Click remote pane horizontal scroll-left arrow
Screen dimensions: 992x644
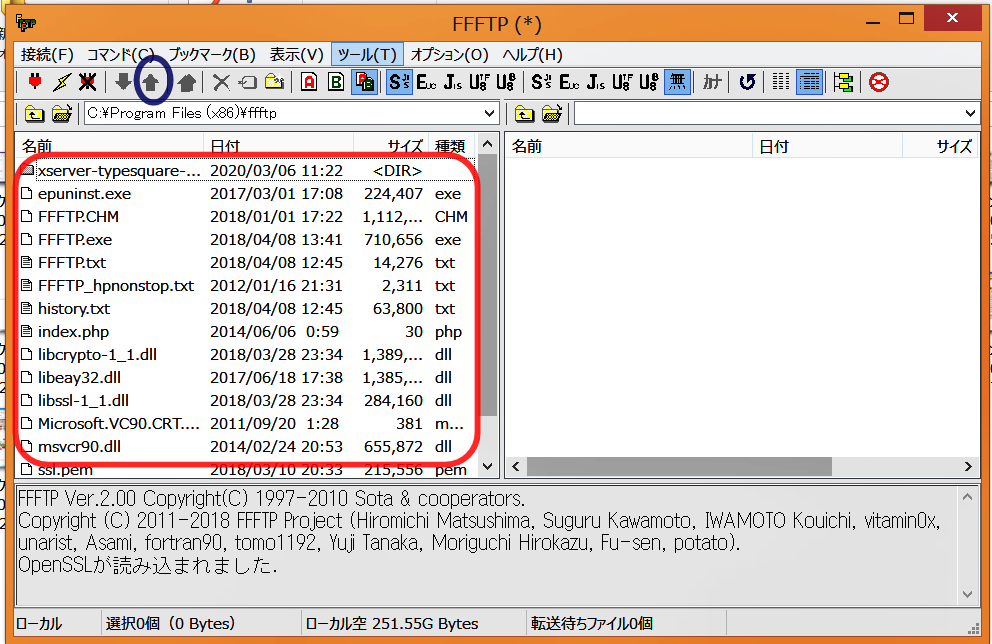pos(516,467)
